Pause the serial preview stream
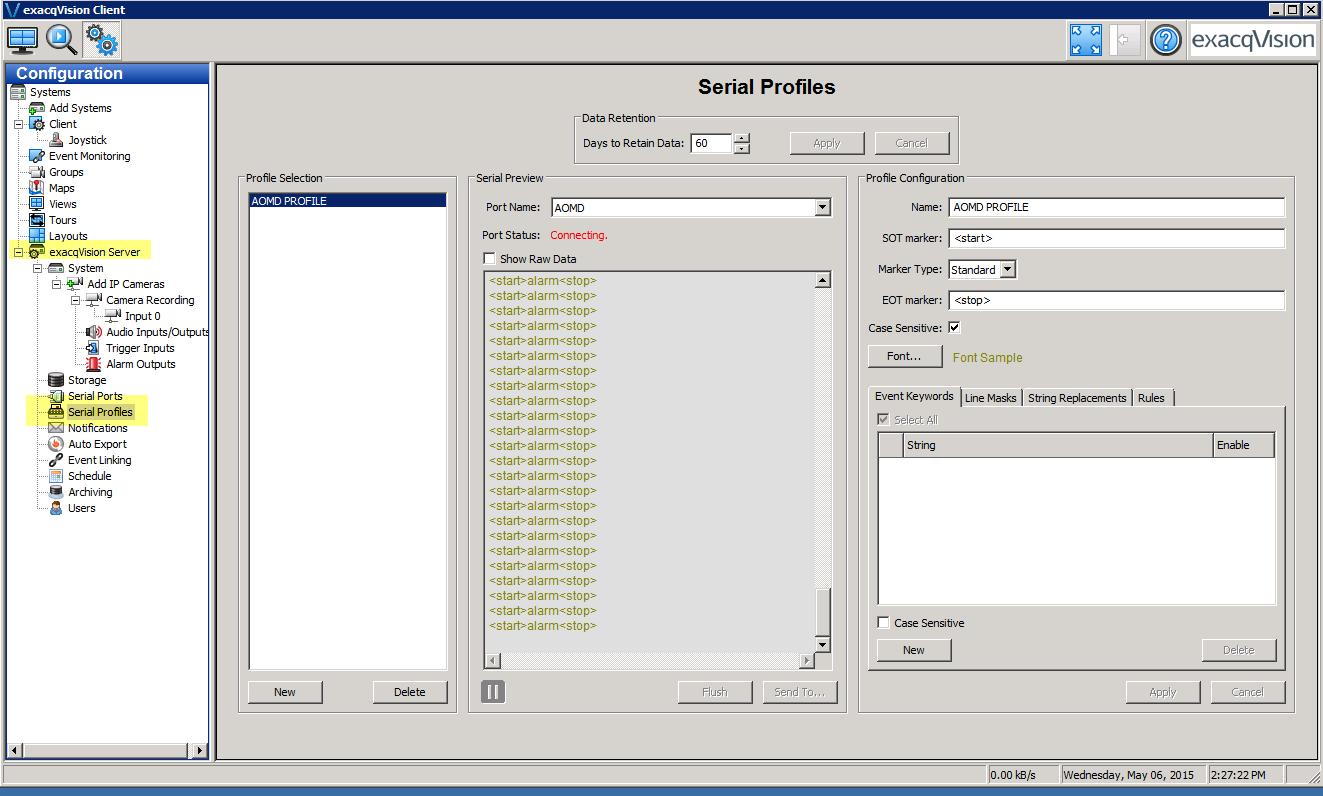1323x796 pixels. (493, 691)
